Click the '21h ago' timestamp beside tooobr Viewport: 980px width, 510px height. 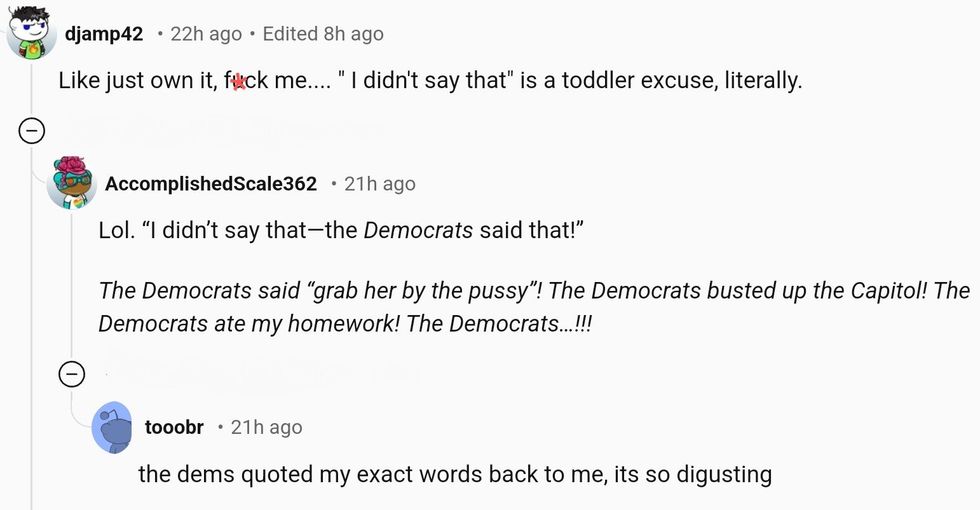(266, 427)
